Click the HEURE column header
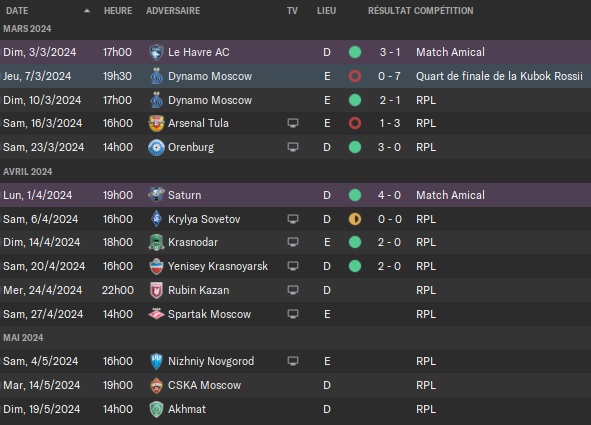The width and height of the screenshot is (591, 425). click(x=118, y=11)
